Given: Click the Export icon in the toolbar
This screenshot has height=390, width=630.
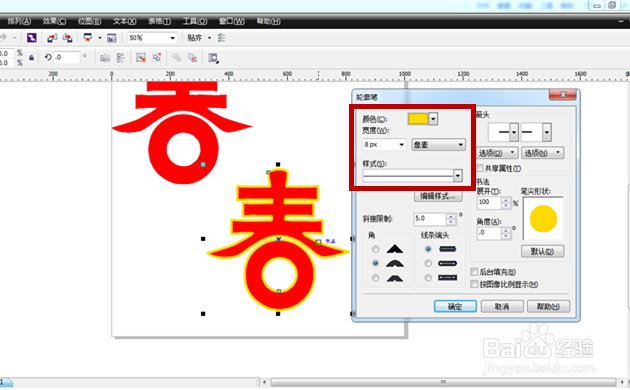Looking at the screenshot, I should pos(68,38).
